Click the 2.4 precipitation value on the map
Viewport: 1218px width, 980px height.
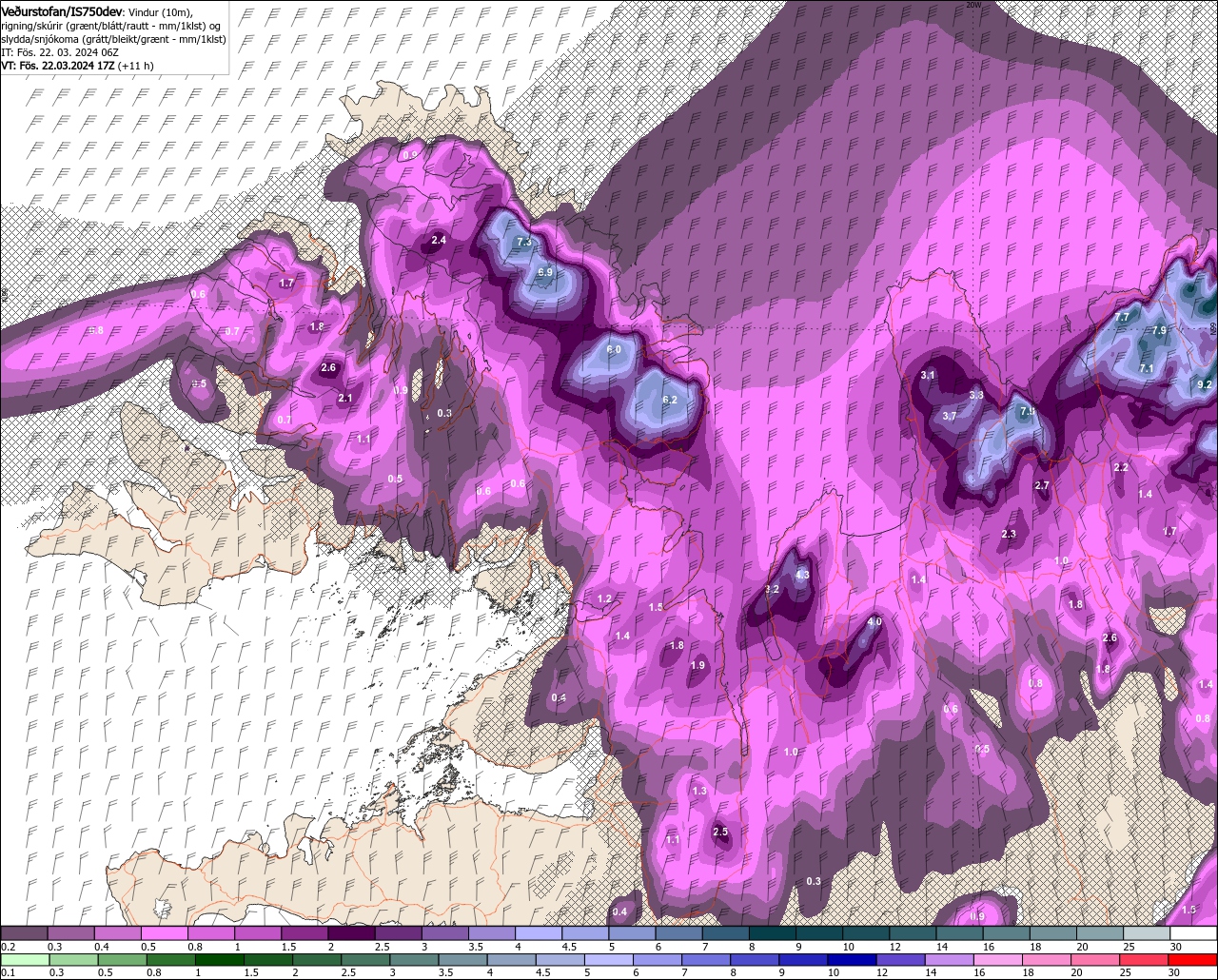tap(439, 240)
